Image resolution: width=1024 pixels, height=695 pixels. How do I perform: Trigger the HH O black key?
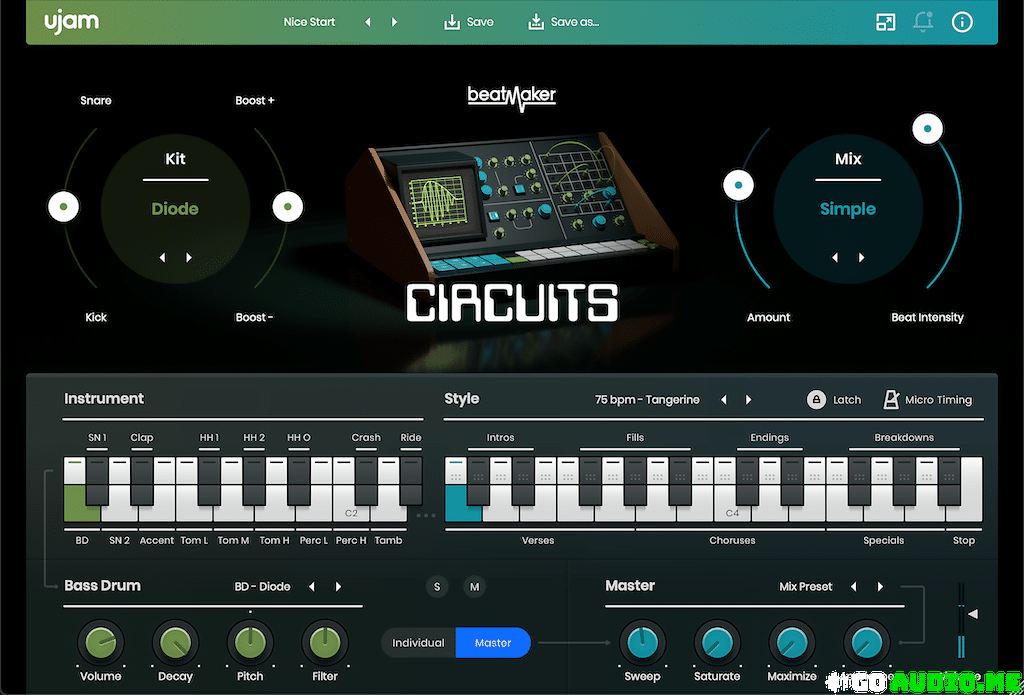coord(298,481)
